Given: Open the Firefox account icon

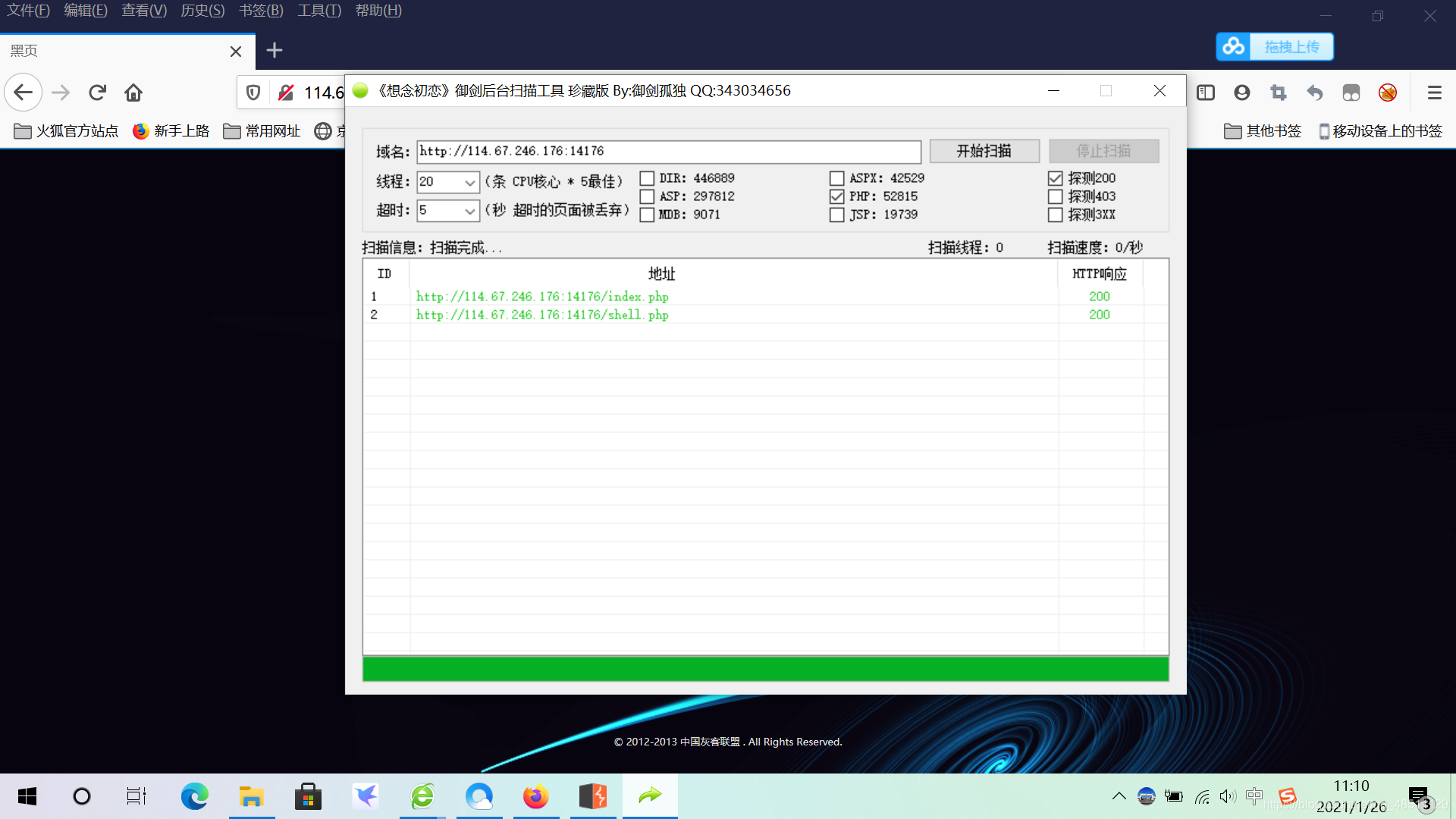Looking at the screenshot, I should (1242, 93).
